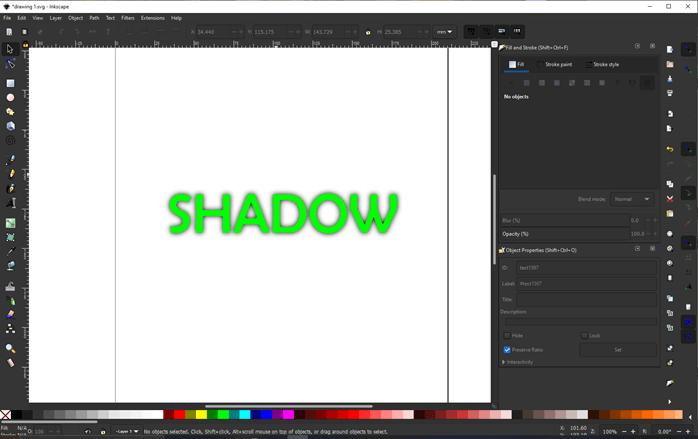Switch to the Stroke style tab

[x=602, y=65]
